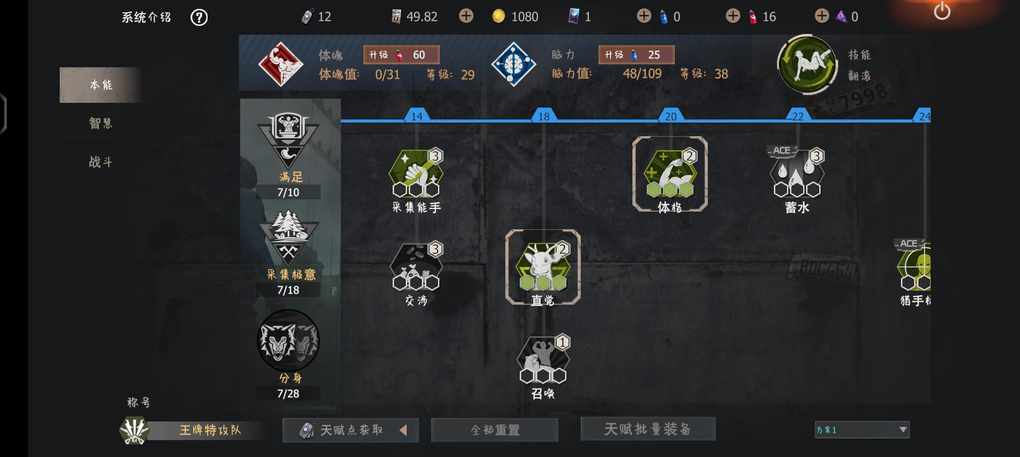The width and height of the screenshot is (1020, 457).
Task: Select the 召唤 talent icon
Action: [543, 359]
